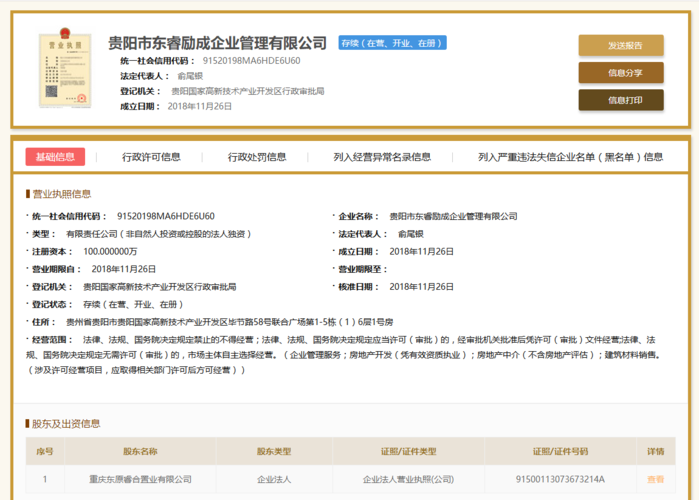The width and height of the screenshot is (699, 500).
Task: Open the business license thumbnail image
Action: 65,68
